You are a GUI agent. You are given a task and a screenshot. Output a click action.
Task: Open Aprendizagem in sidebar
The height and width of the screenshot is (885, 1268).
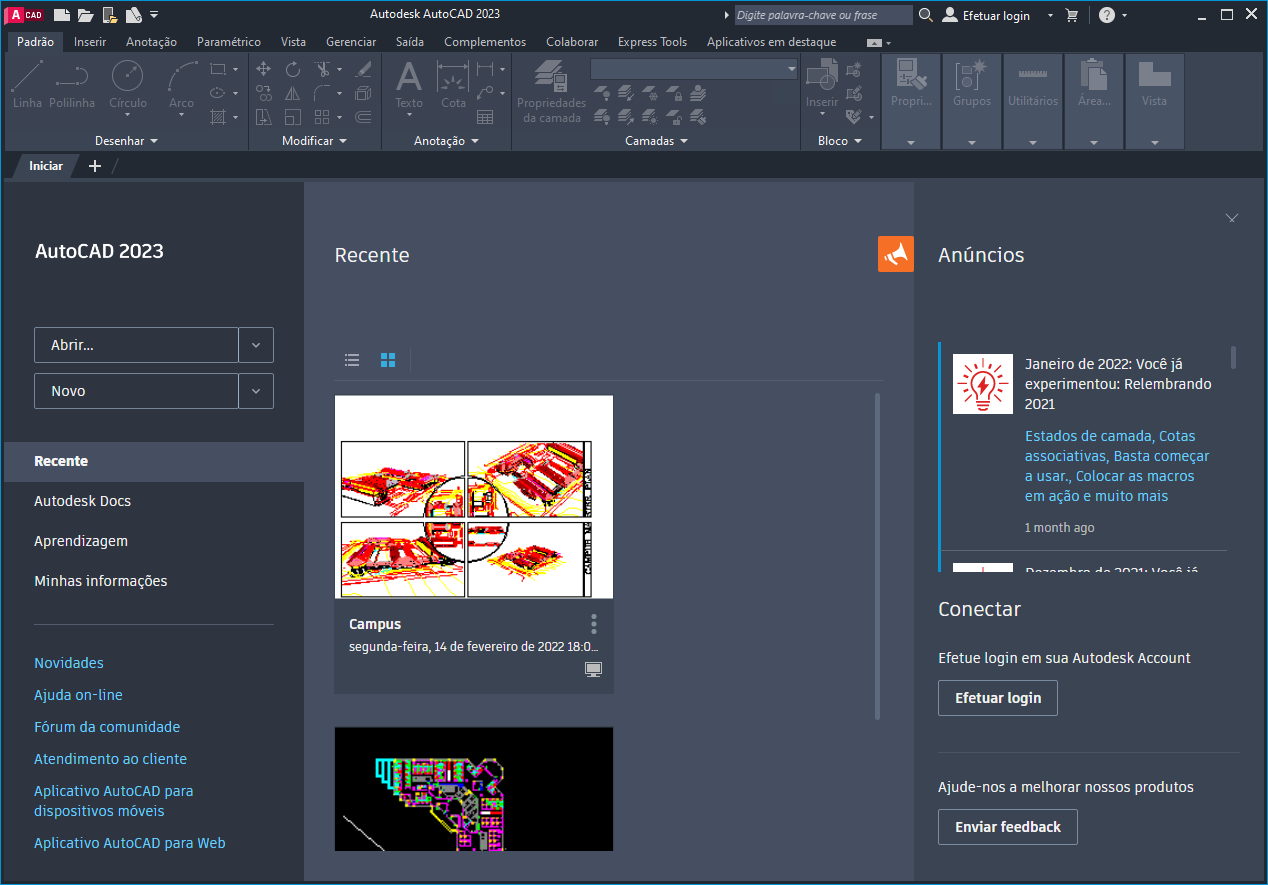pos(81,541)
